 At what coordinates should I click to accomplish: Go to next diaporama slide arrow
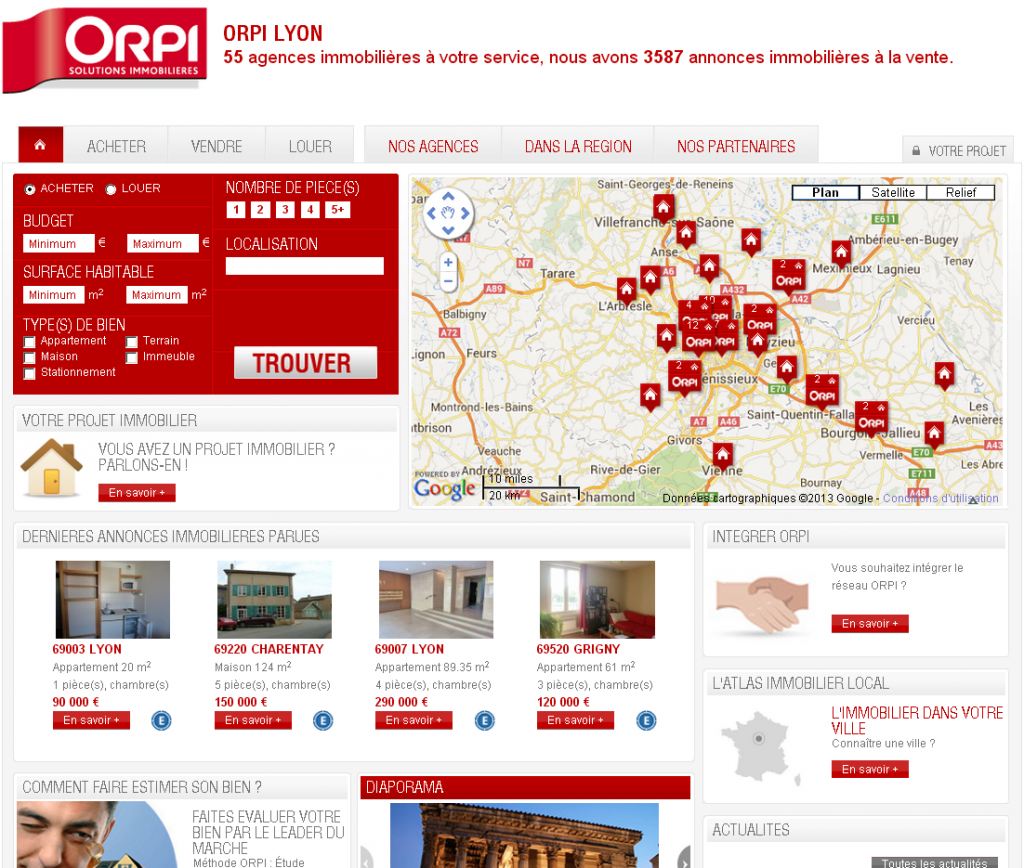pos(684,857)
